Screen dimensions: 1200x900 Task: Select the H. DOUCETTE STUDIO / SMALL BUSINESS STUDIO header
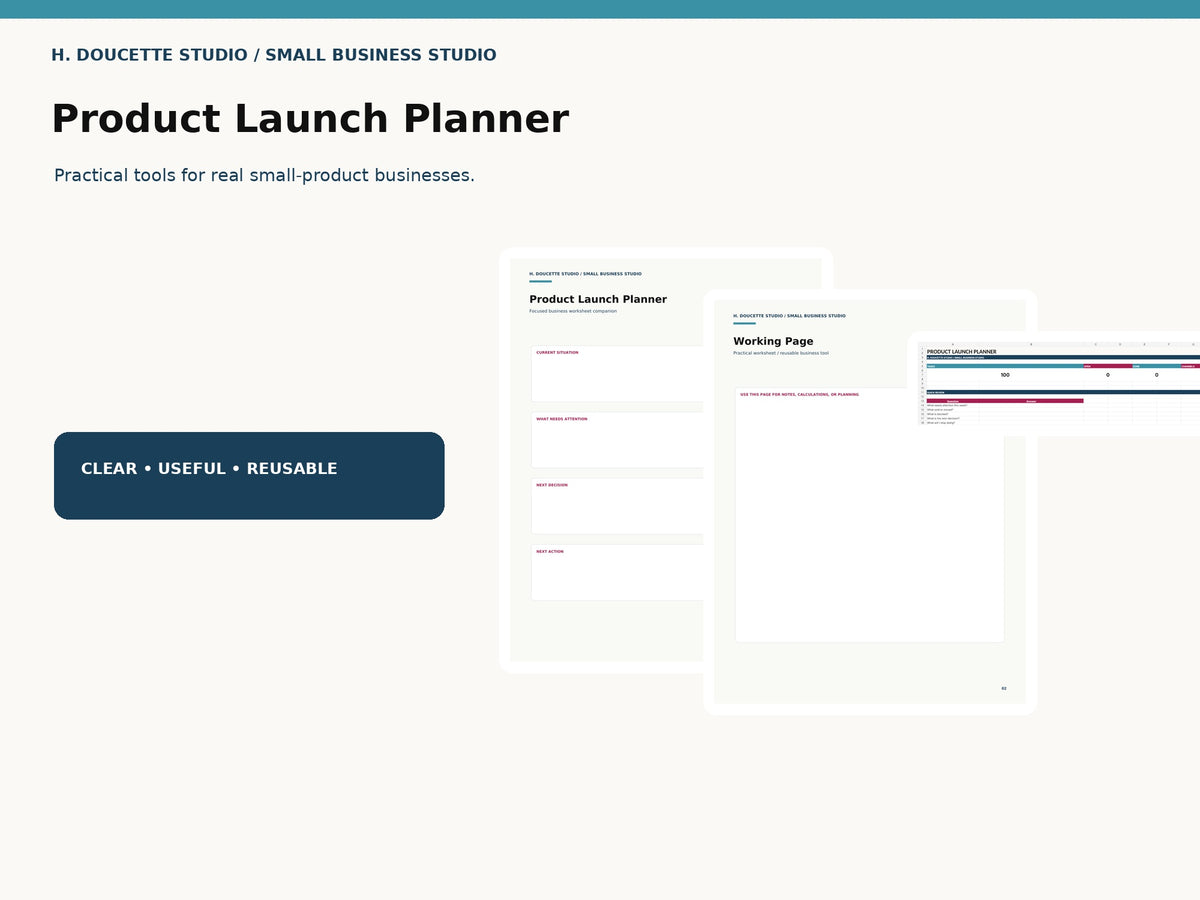click(x=274, y=55)
